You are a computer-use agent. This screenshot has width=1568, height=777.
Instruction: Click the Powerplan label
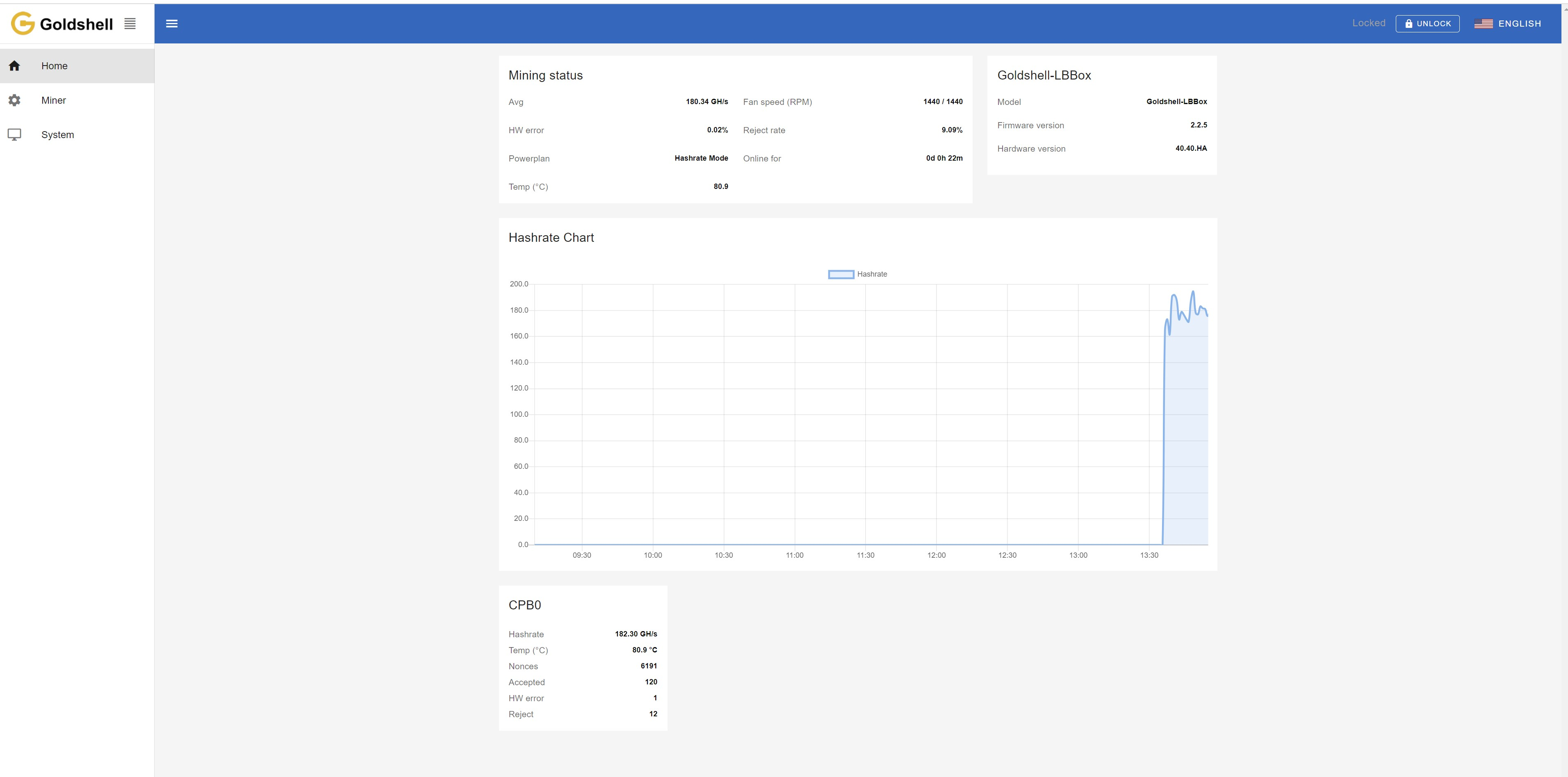pos(529,159)
